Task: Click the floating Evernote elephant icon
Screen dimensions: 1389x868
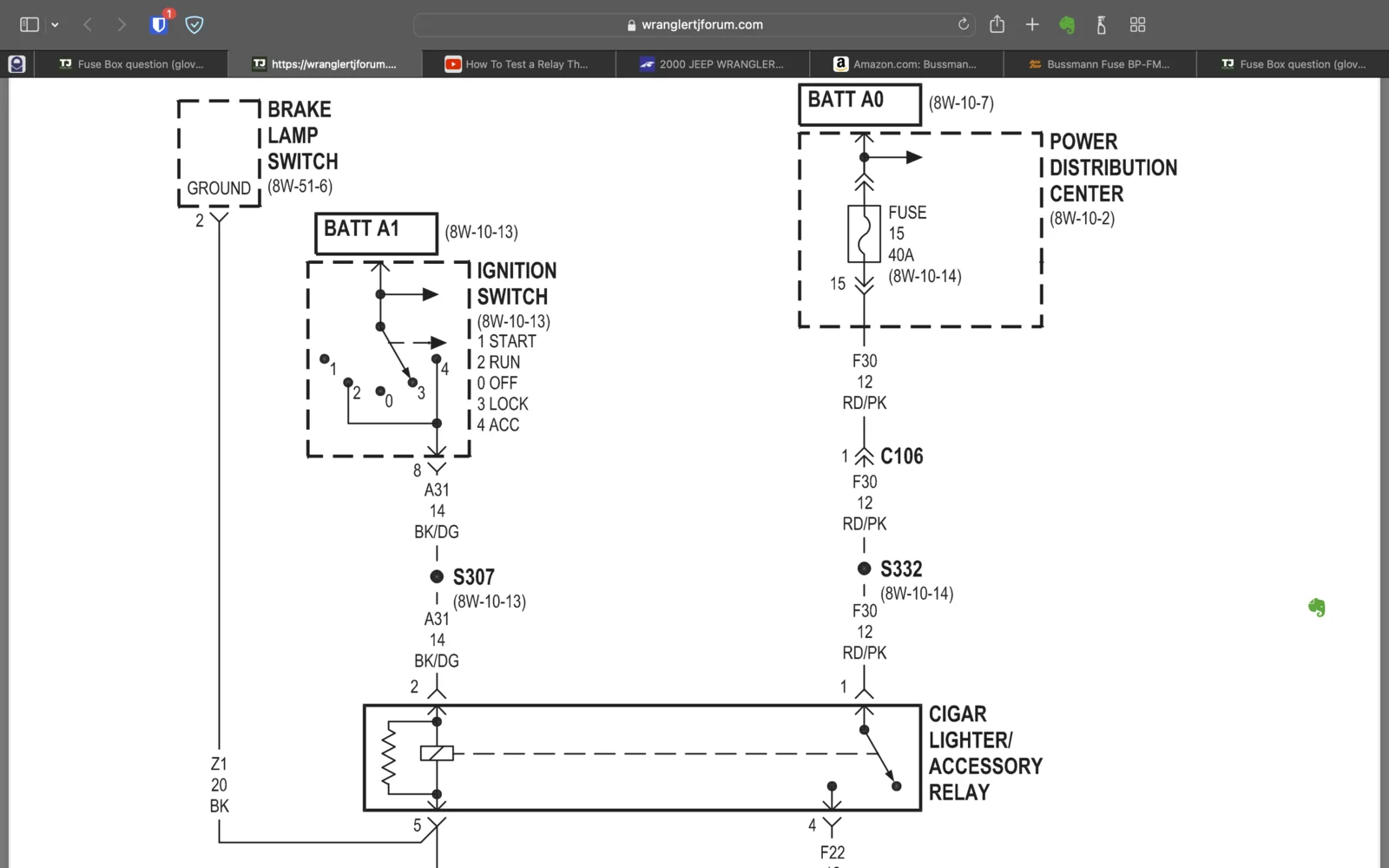Action: [x=1317, y=608]
